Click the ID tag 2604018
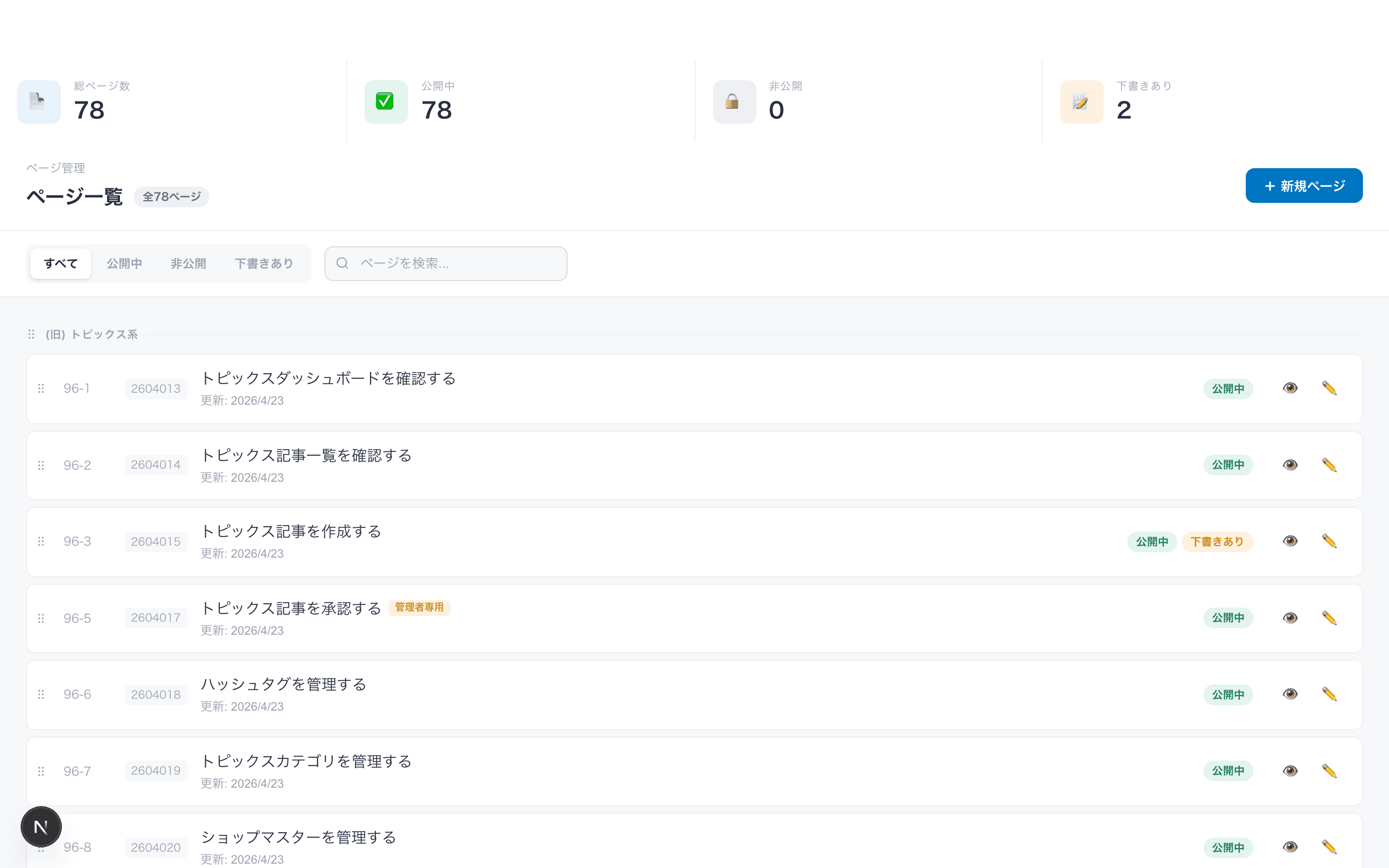 coord(156,694)
